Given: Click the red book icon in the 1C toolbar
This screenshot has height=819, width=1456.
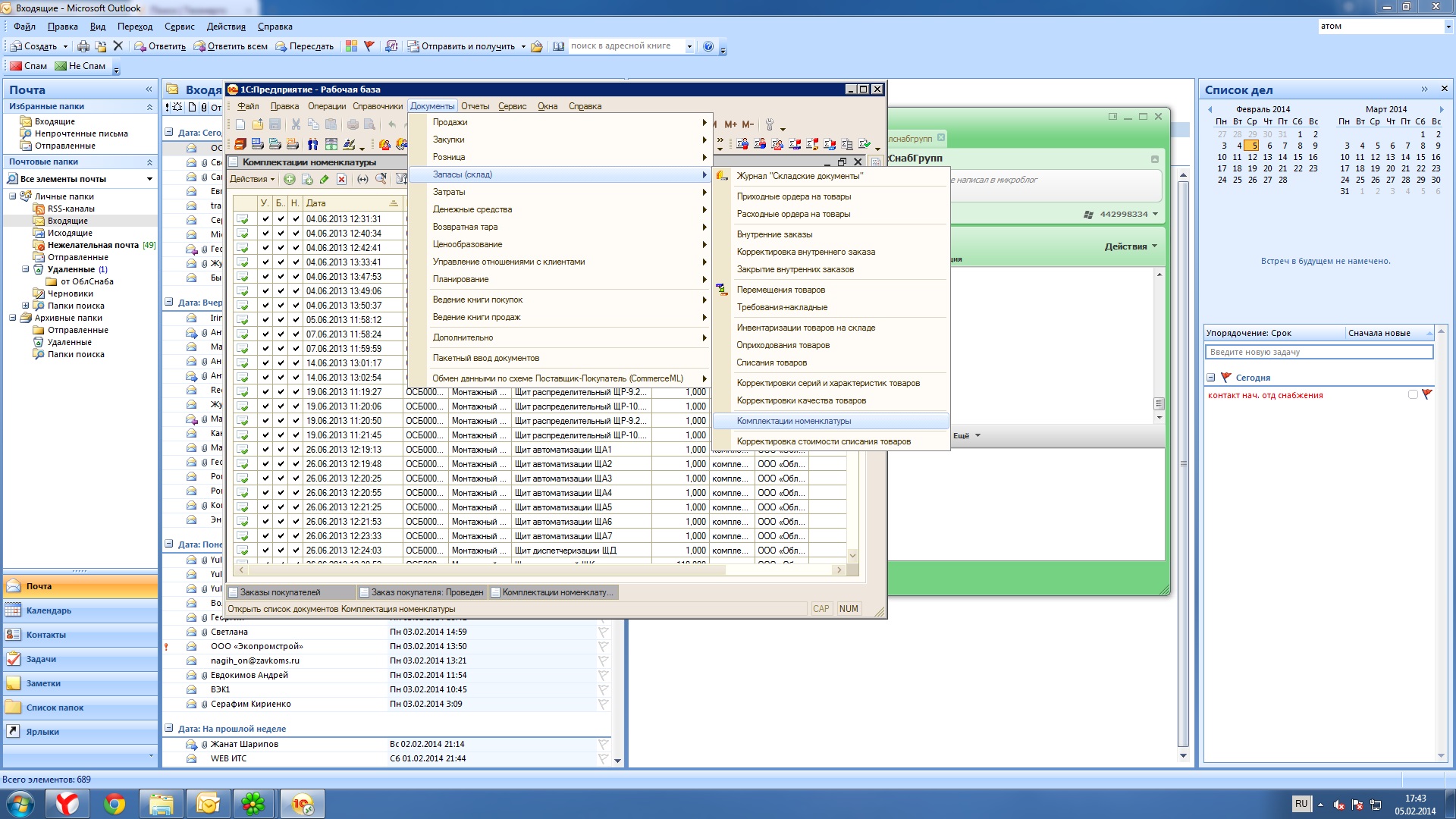Looking at the screenshot, I should (x=240, y=144).
